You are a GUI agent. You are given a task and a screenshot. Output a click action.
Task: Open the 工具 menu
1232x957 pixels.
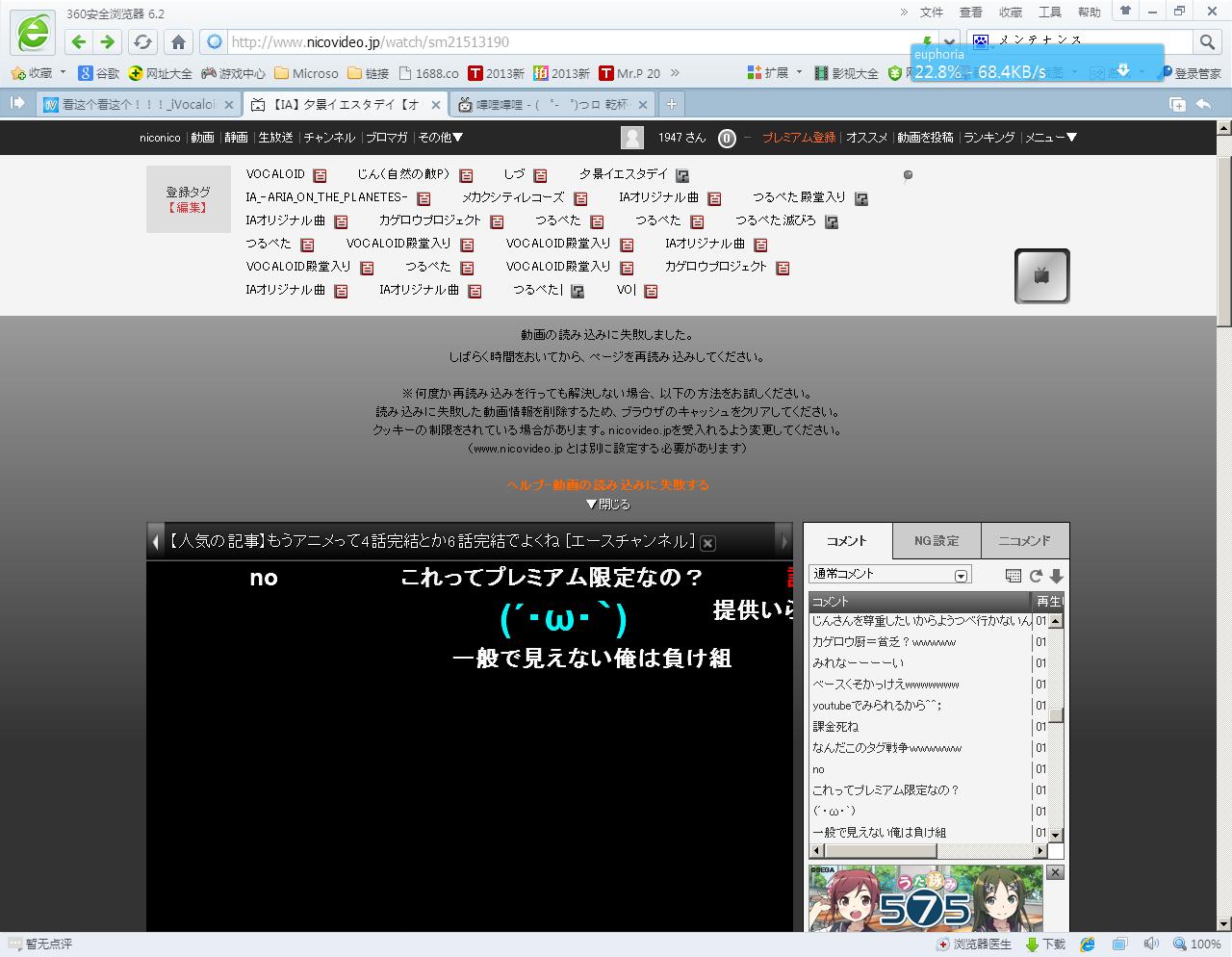pos(1050,13)
